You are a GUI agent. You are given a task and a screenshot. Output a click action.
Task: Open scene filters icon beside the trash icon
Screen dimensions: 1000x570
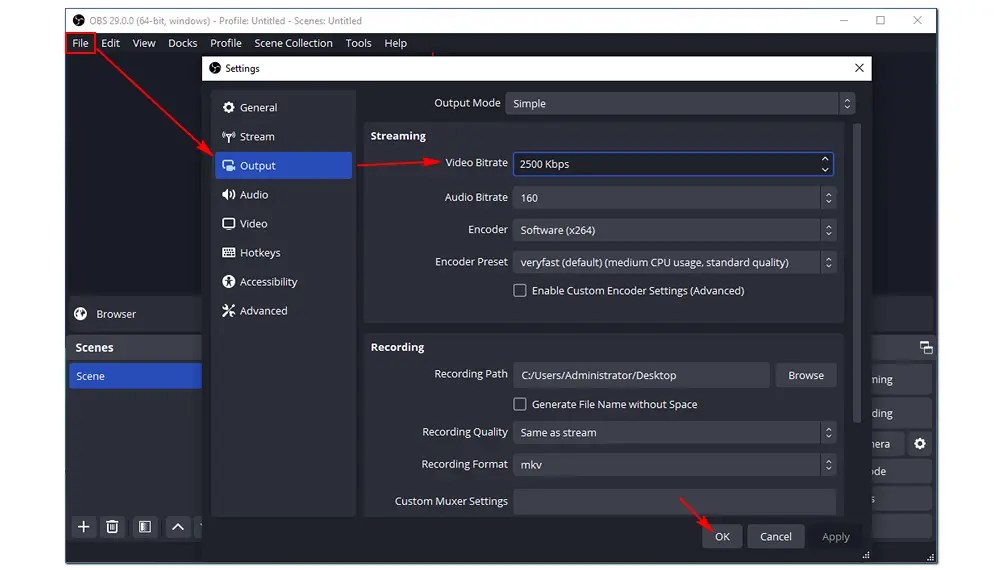coord(145,527)
